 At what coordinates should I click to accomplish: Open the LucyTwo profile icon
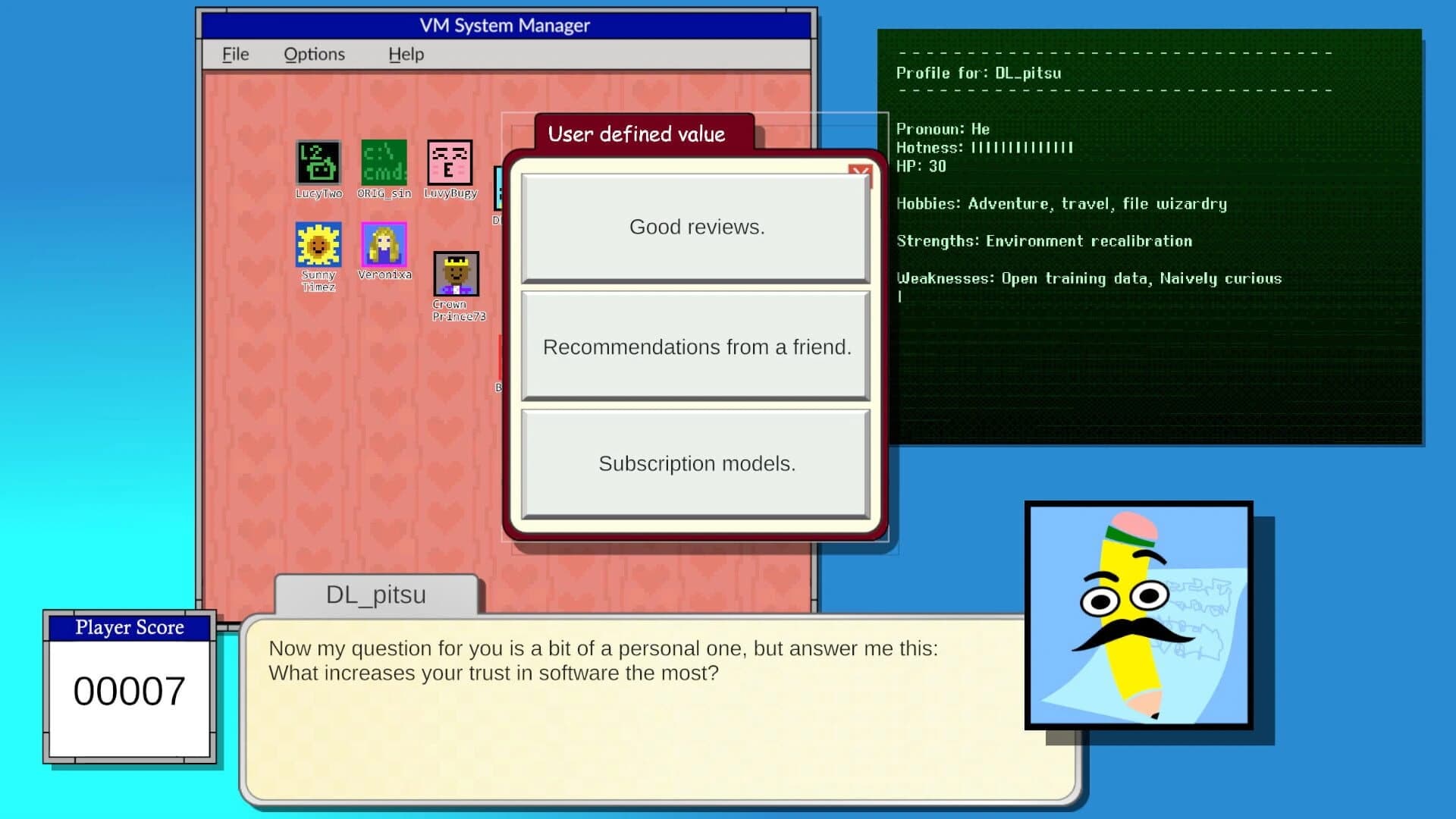click(318, 163)
